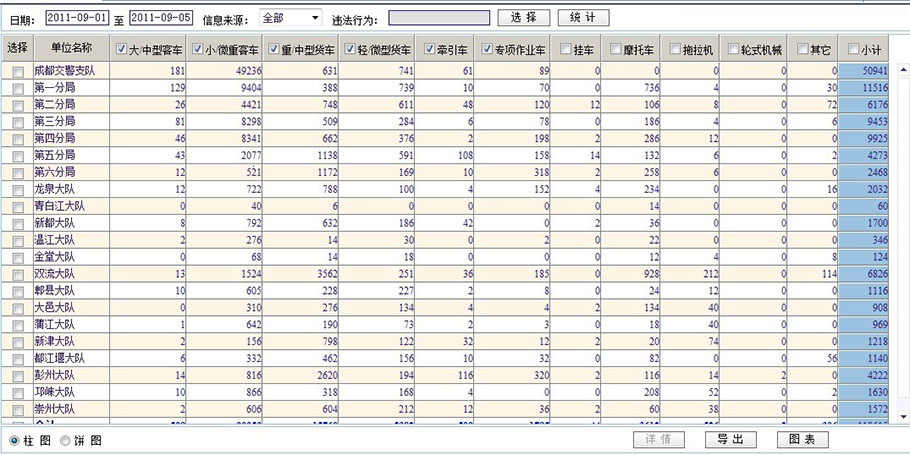Select the 温江大队 row checkbox

pos(18,241)
